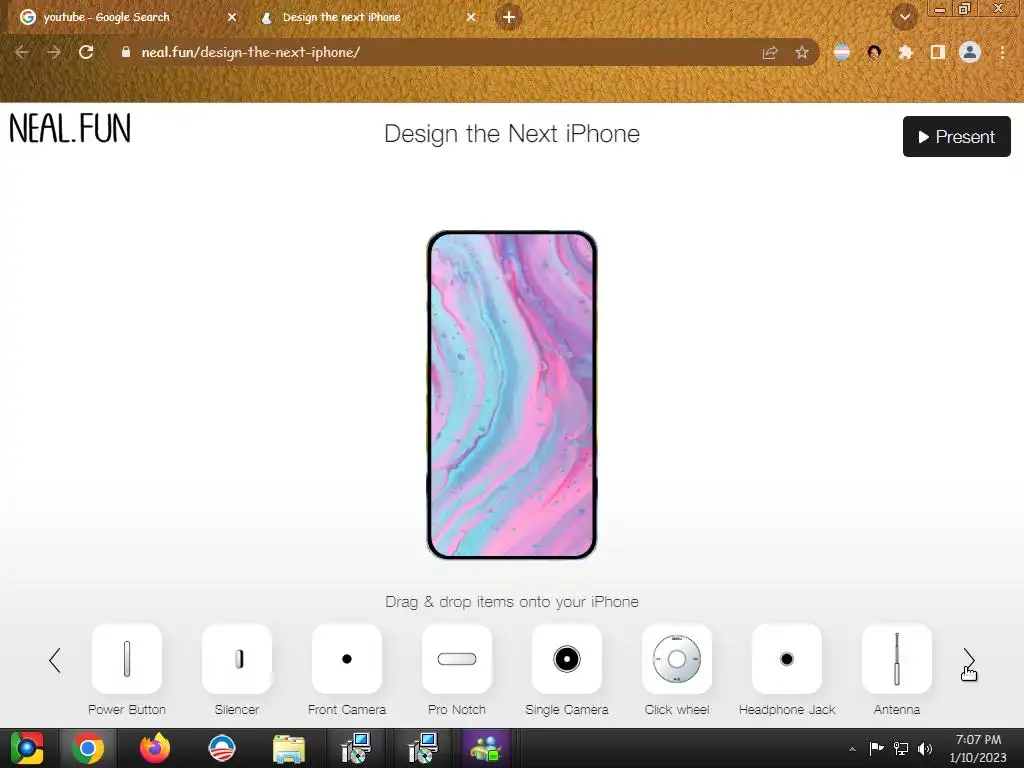The width and height of the screenshot is (1024, 768).
Task: Pick the Single Camera item
Action: [x=567, y=658]
